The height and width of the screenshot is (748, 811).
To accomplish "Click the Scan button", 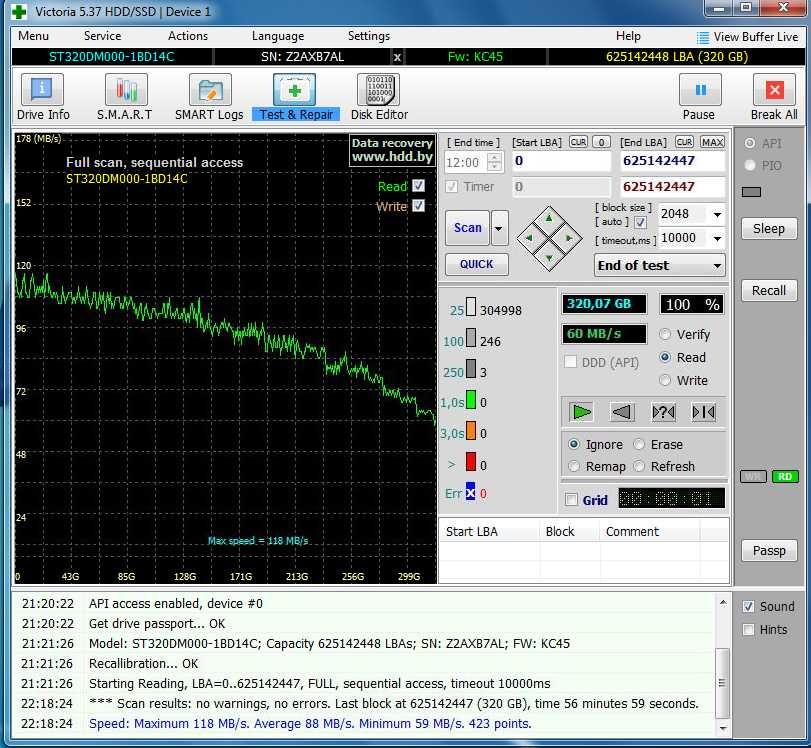I will [467, 228].
